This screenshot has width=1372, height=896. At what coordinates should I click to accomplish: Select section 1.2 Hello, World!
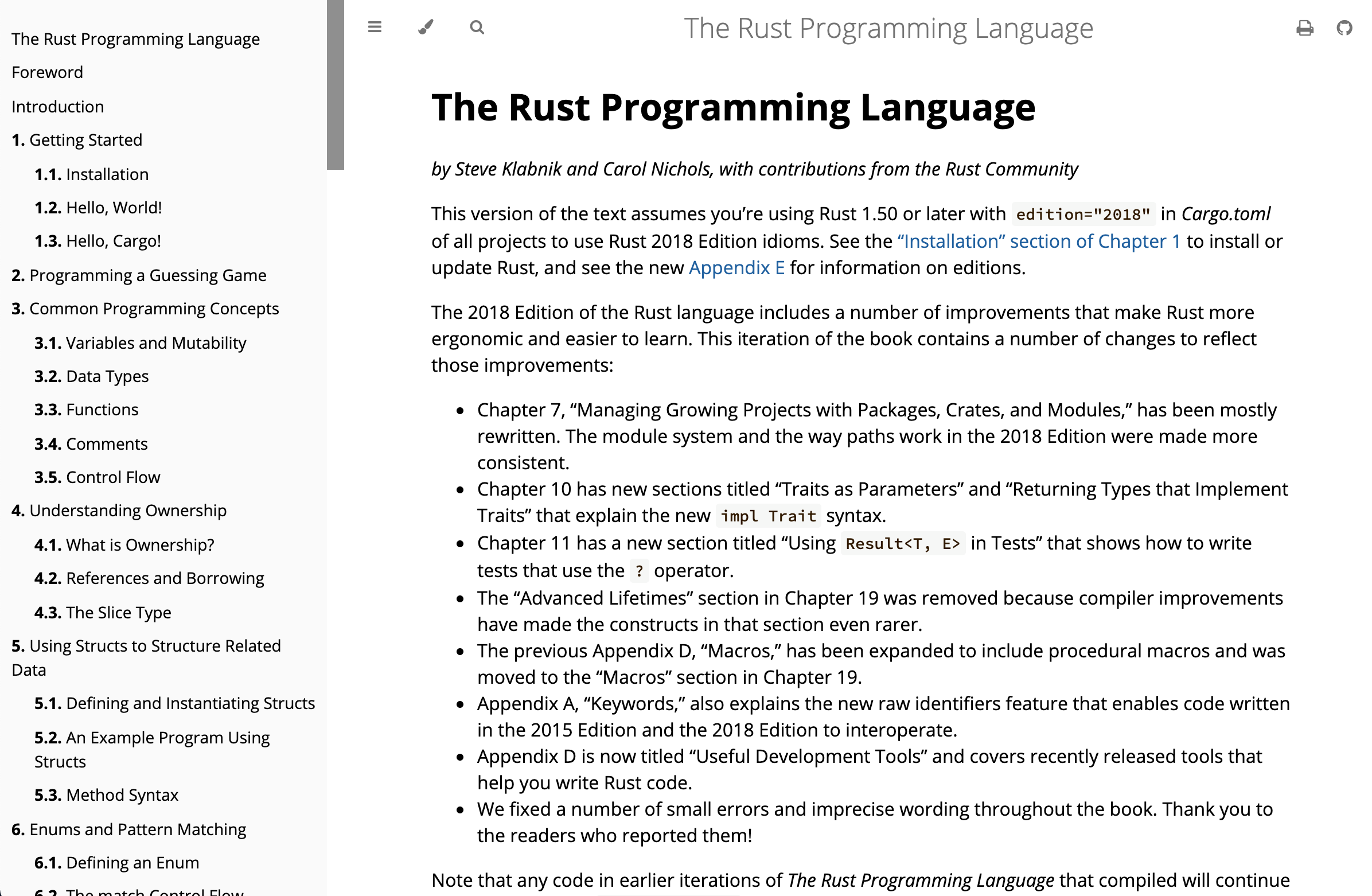click(x=98, y=208)
